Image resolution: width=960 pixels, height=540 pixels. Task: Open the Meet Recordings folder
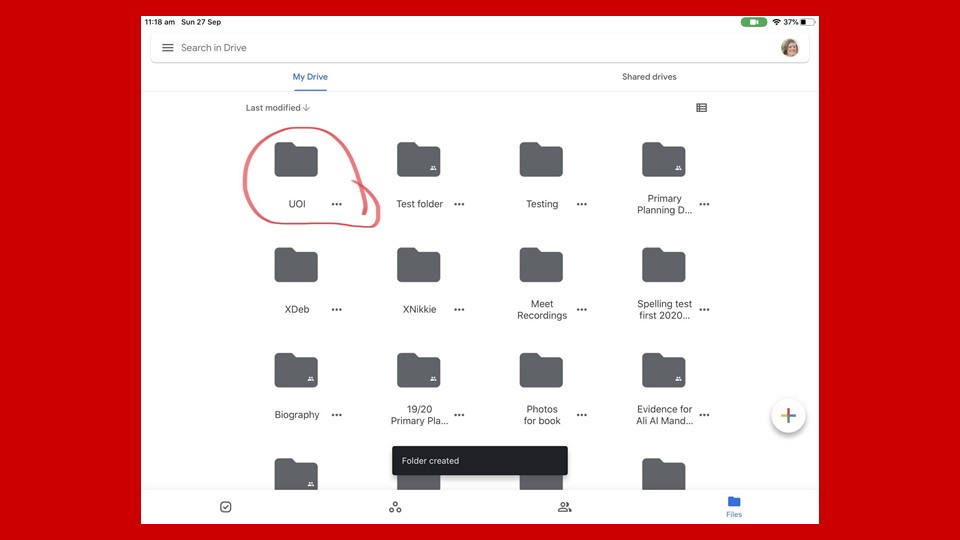(541, 266)
